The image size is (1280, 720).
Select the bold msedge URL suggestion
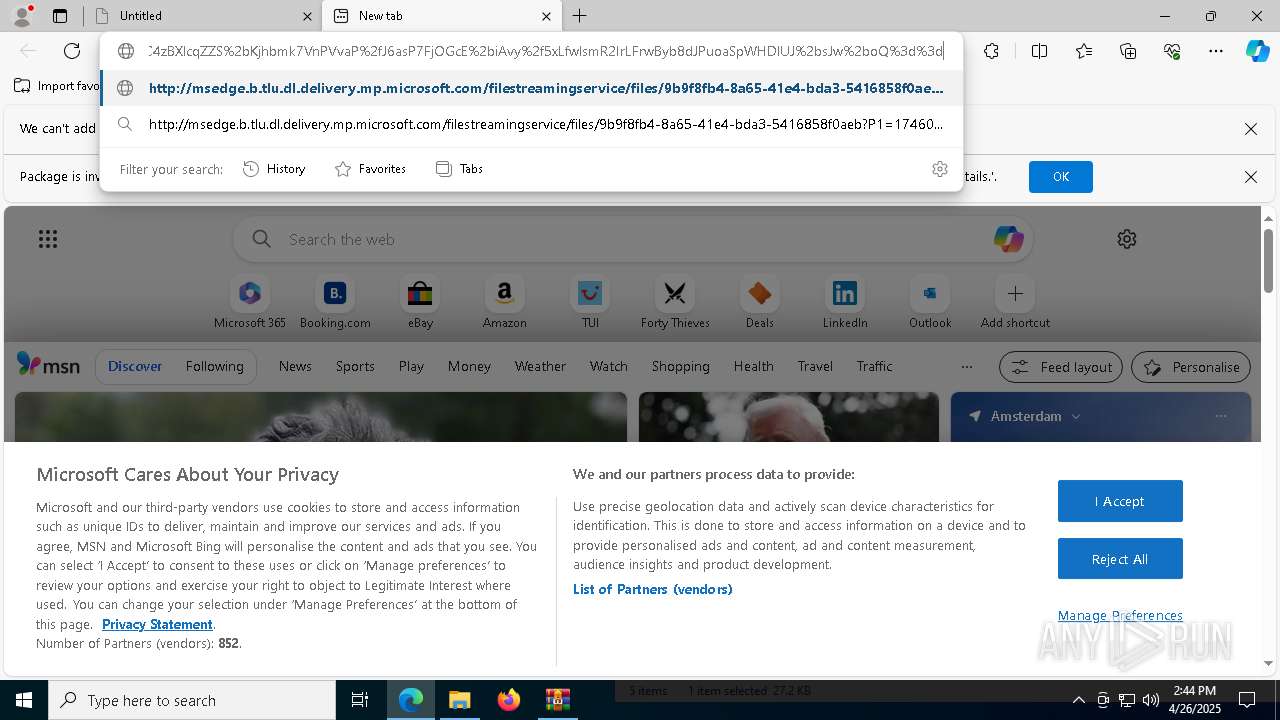pyautogui.click(x=531, y=88)
